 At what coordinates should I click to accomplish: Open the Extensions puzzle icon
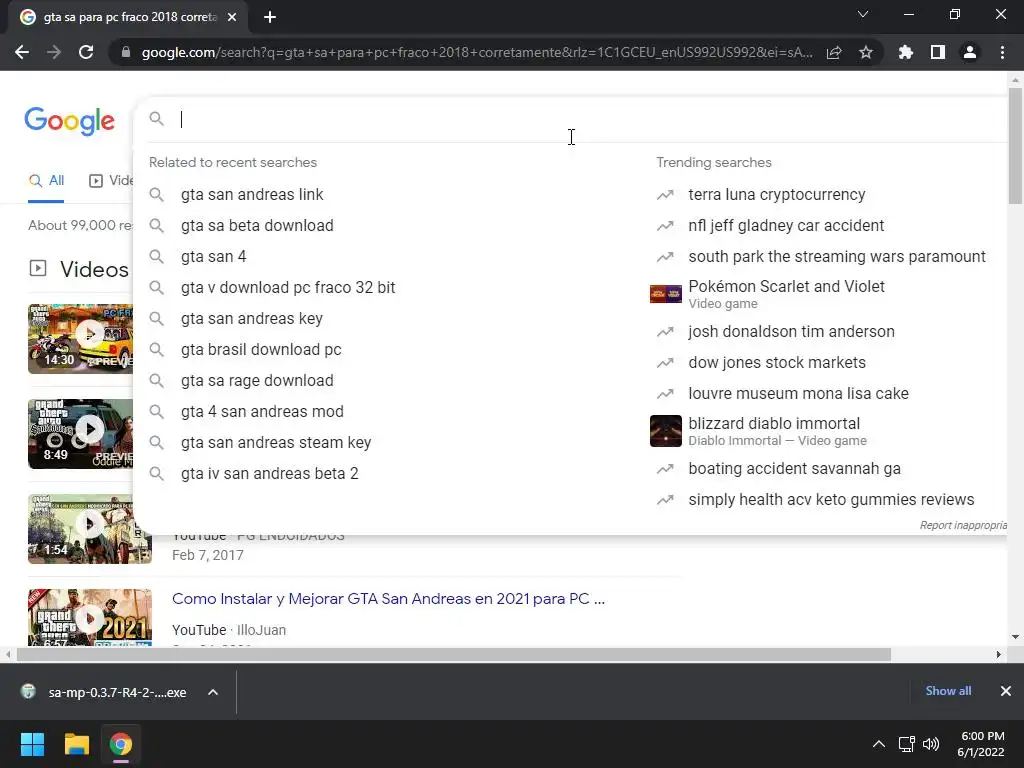point(906,52)
